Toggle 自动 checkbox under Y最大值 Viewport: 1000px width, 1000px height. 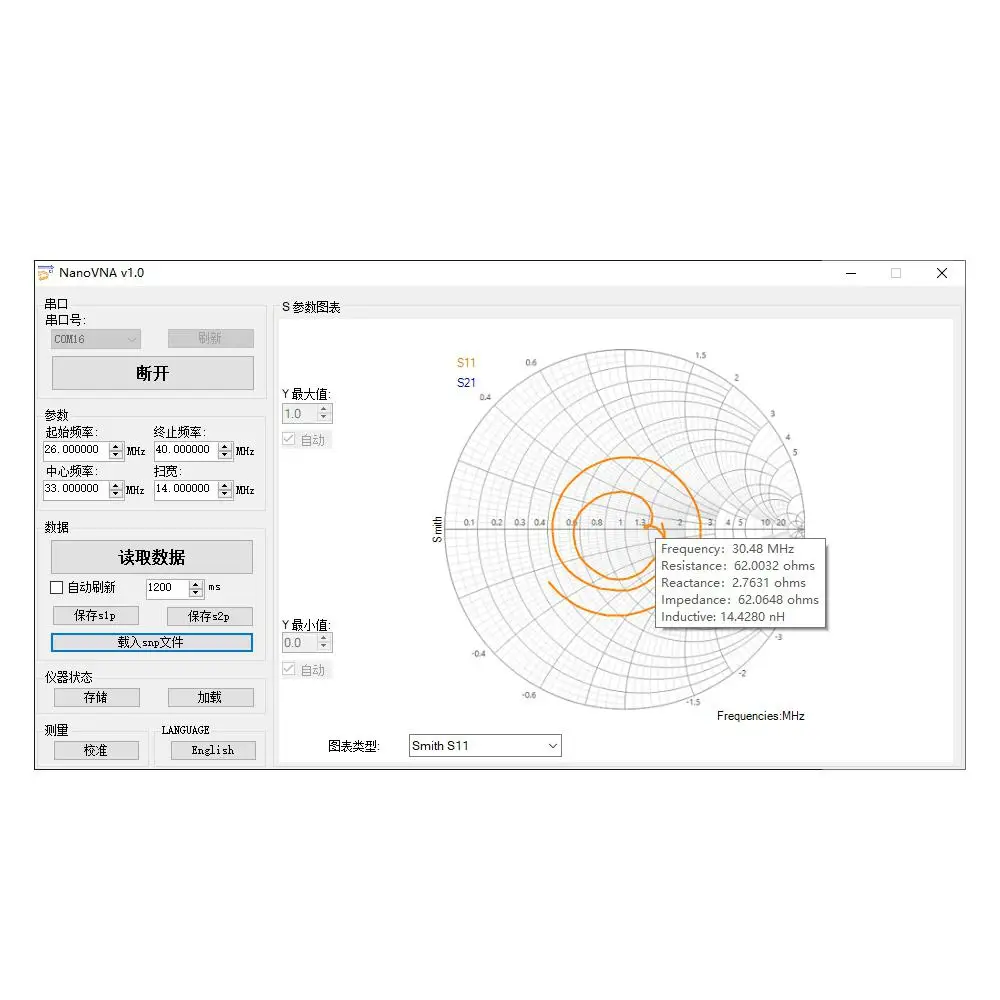pyautogui.click(x=289, y=439)
